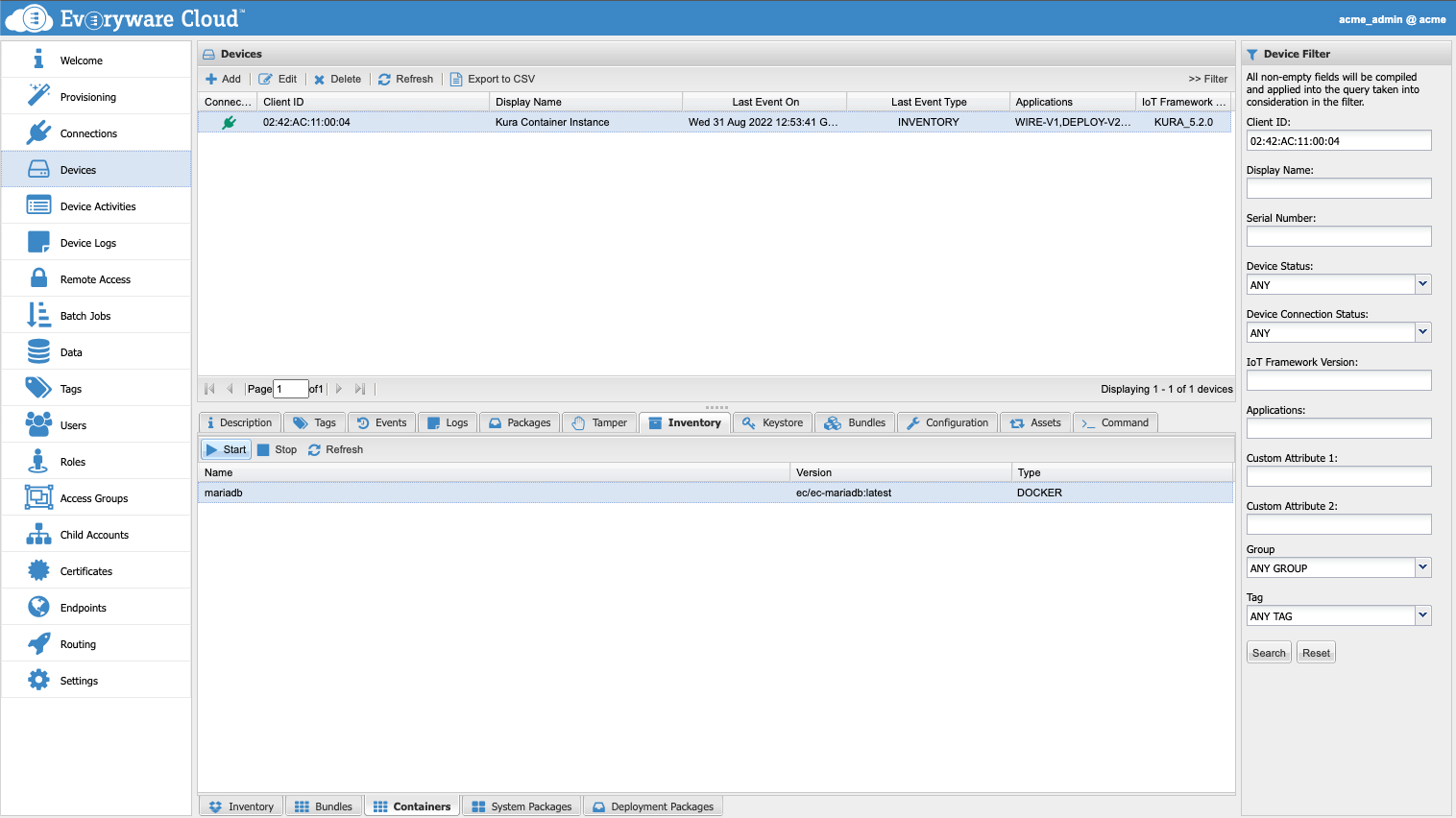Open Users group icon
This screenshot has width=1456, height=818.
point(38,424)
